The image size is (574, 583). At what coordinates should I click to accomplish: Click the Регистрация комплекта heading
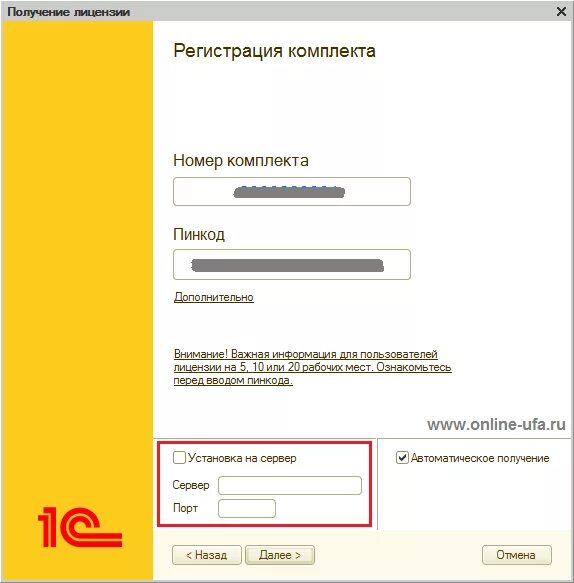tap(274, 51)
